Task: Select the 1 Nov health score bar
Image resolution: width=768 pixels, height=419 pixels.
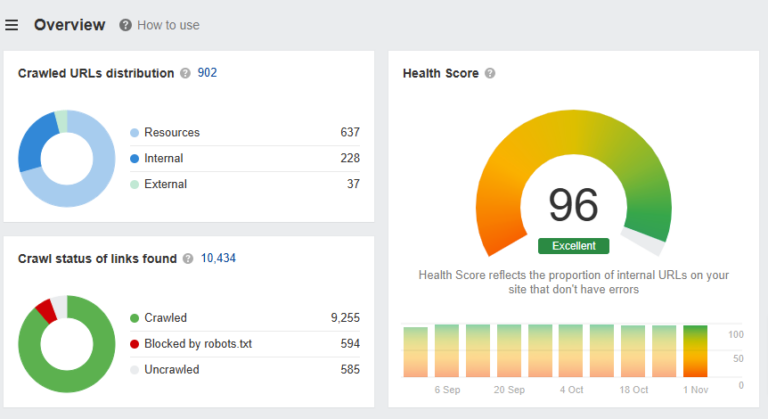Action: tap(695, 351)
